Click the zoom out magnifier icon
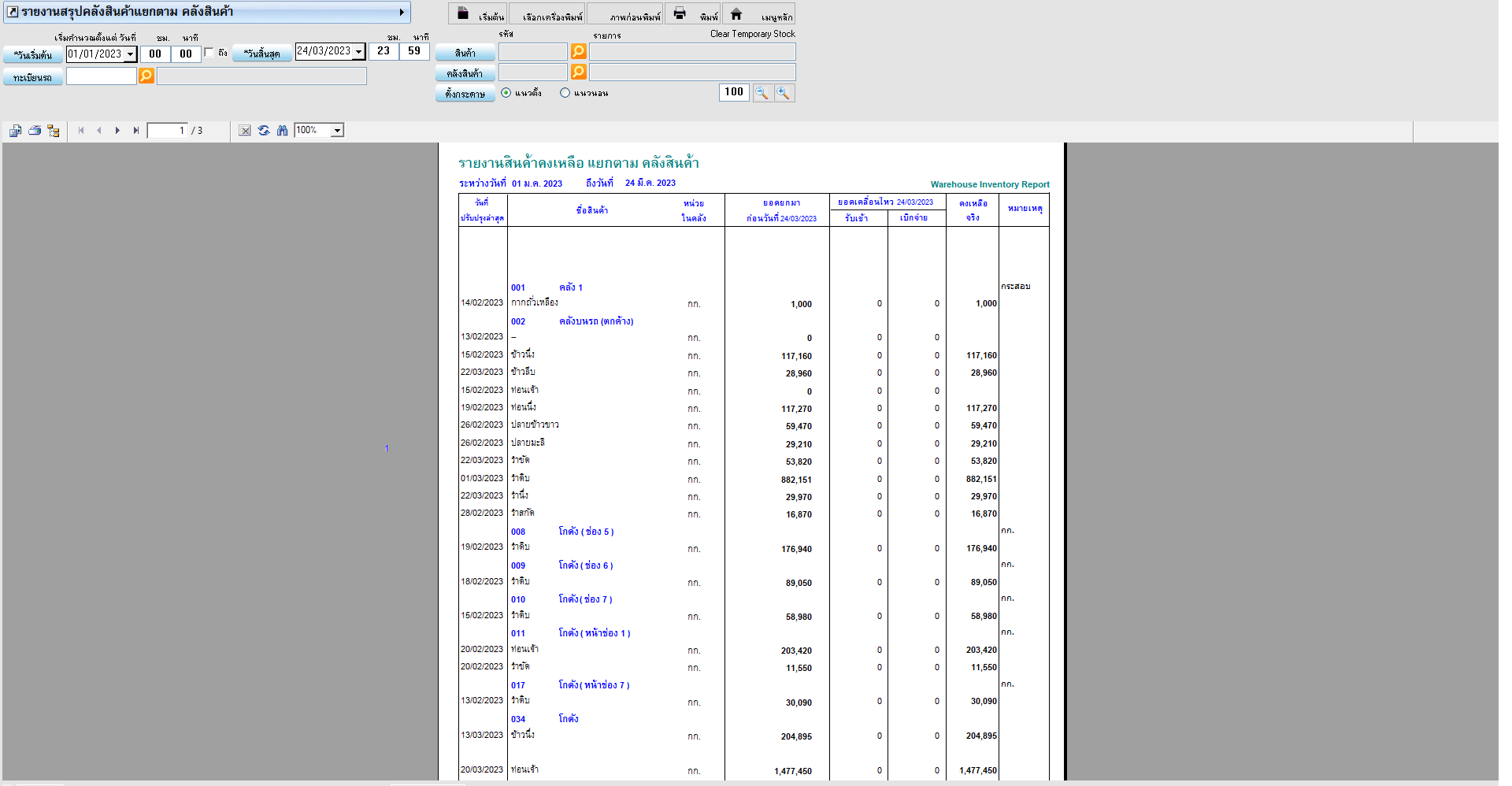The image size is (1512, 786). 762,93
